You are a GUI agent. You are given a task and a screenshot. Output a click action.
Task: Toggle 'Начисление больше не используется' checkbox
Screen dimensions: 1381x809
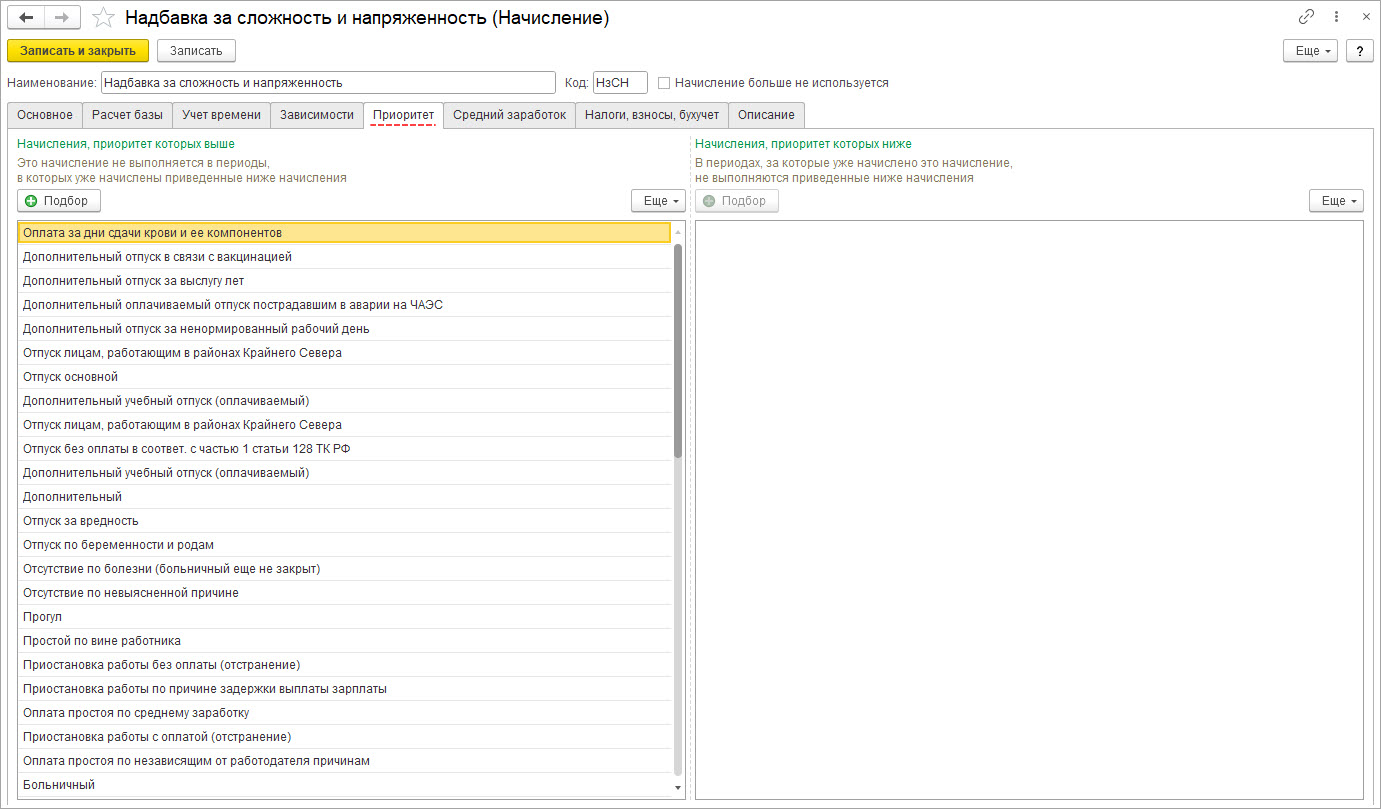click(664, 83)
